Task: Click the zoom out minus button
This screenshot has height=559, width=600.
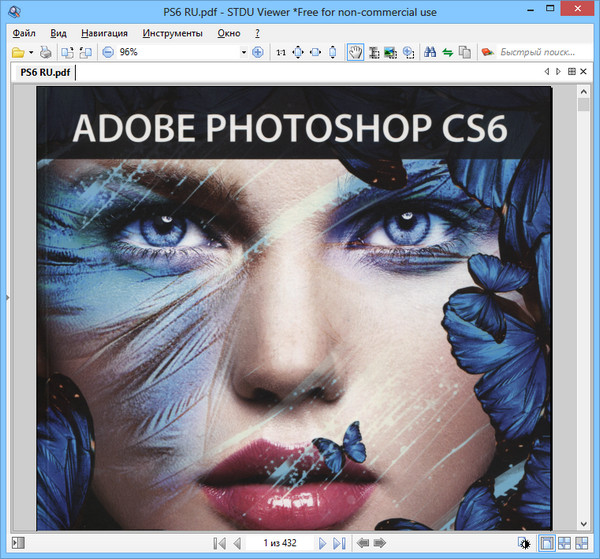Action: pos(107,52)
